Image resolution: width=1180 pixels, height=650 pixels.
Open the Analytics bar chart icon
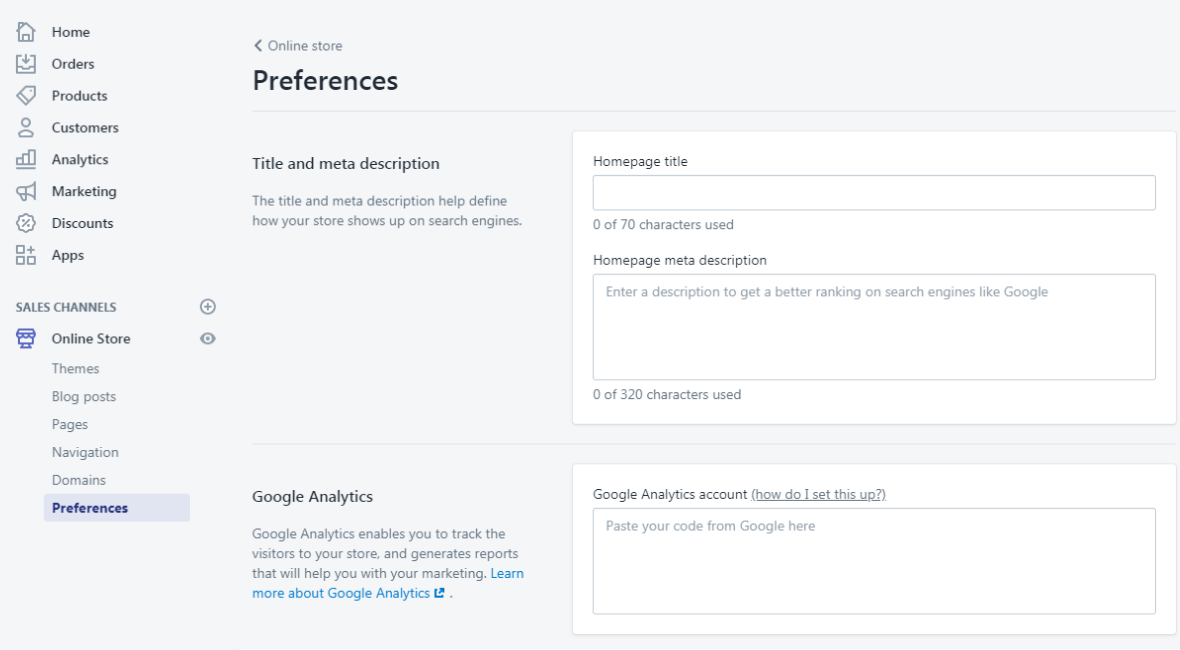26,159
